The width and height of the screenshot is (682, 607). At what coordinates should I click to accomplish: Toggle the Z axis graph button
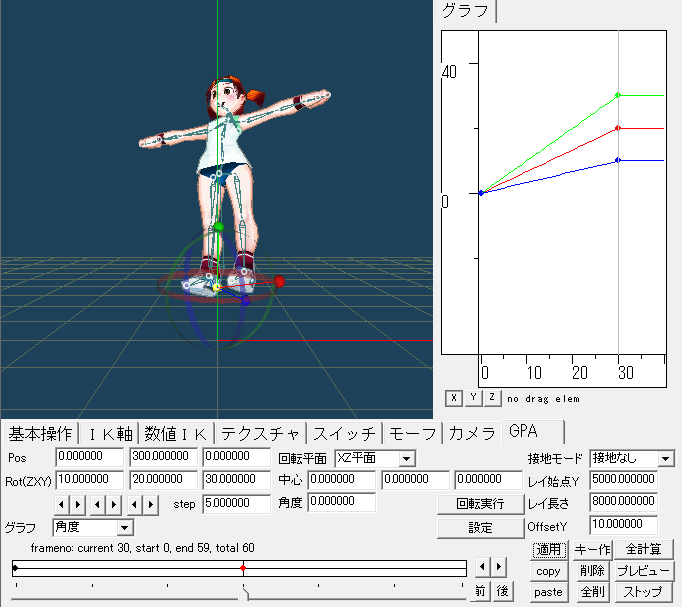(x=492, y=397)
